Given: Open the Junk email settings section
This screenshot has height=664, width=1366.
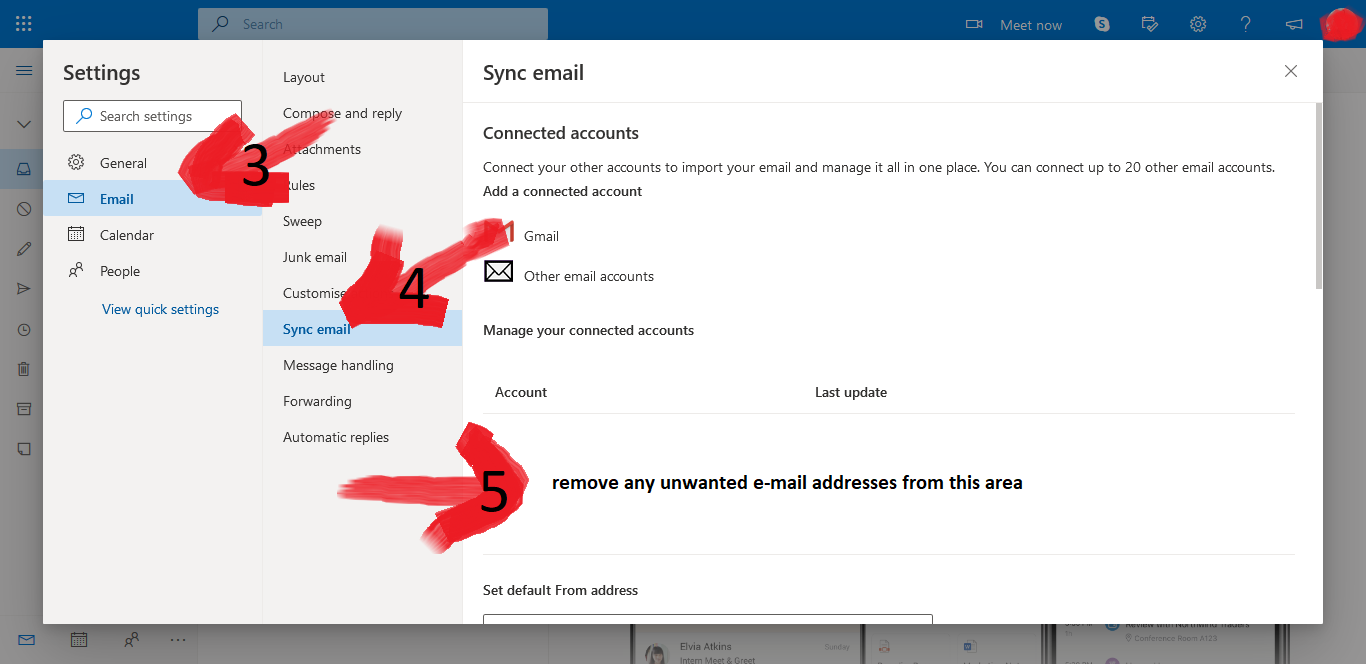Looking at the screenshot, I should pyautogui.click(x=314, y=257).
